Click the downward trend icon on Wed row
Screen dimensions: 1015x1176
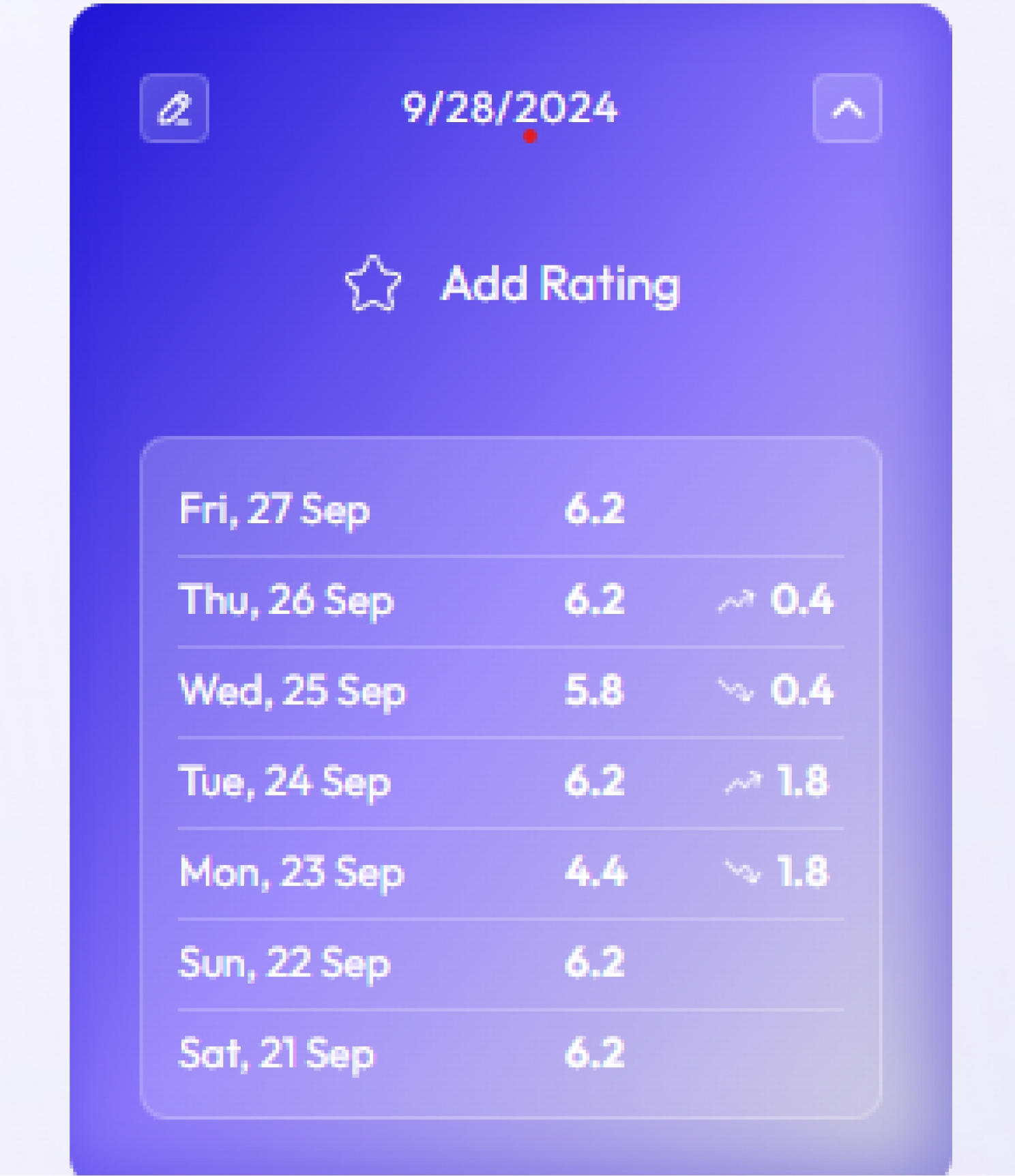pyautogui.click(x=736, y=691)
